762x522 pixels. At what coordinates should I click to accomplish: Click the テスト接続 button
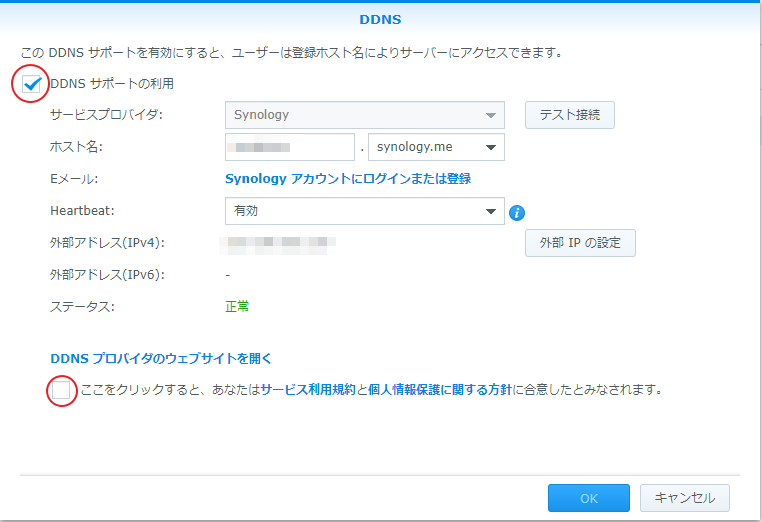click(x=570, y=115)
